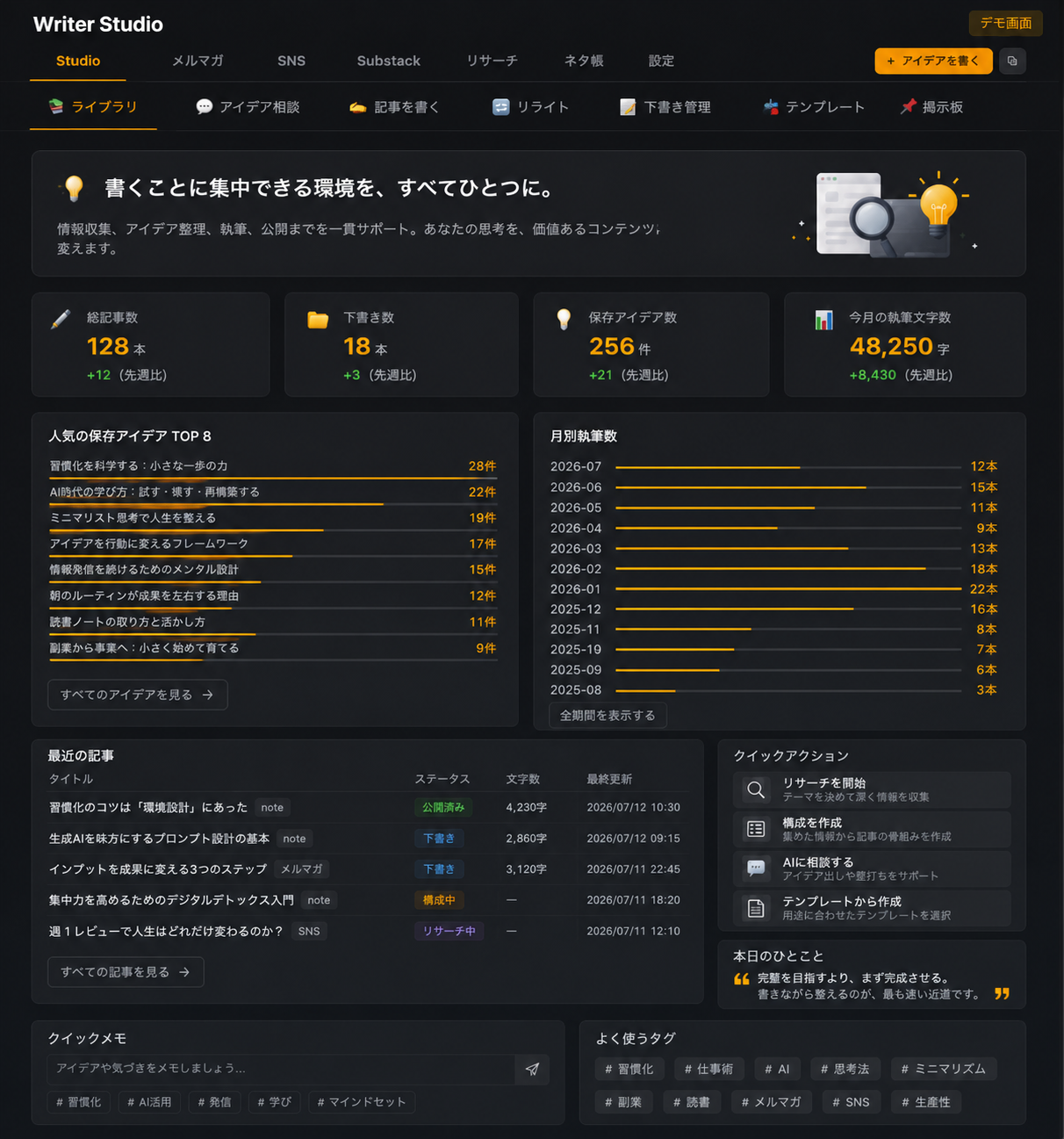This screenshot has width=1064, height=1139.
Task: Open the ネタ帳 tab
Action: 584,61
